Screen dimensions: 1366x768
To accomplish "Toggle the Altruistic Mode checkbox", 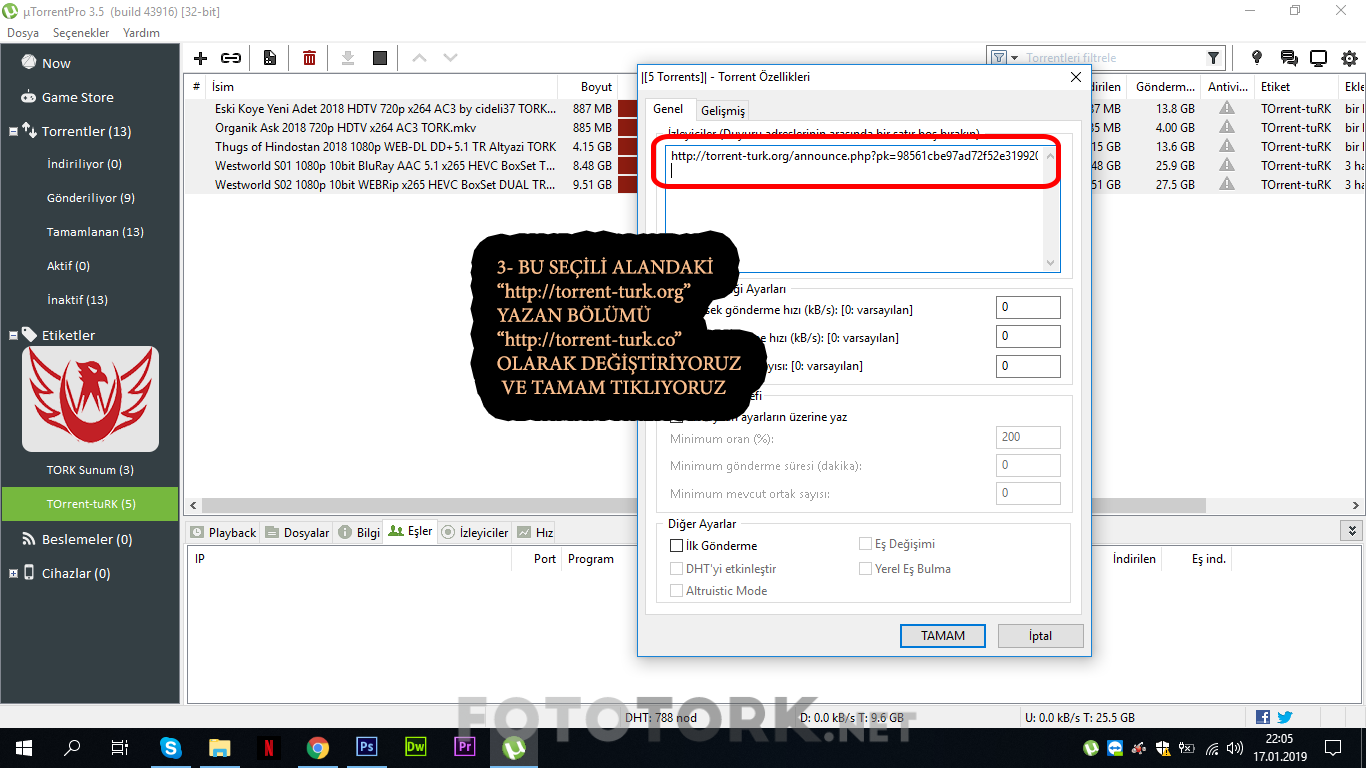I will (x=677, y=591).
